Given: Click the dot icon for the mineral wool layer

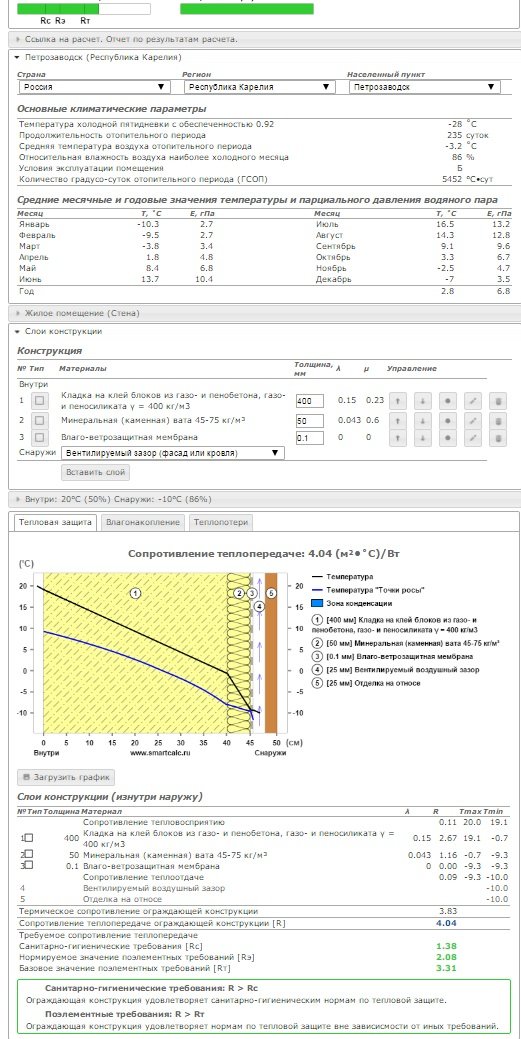Looking at the screenshot, I should [x=448, y=420].
